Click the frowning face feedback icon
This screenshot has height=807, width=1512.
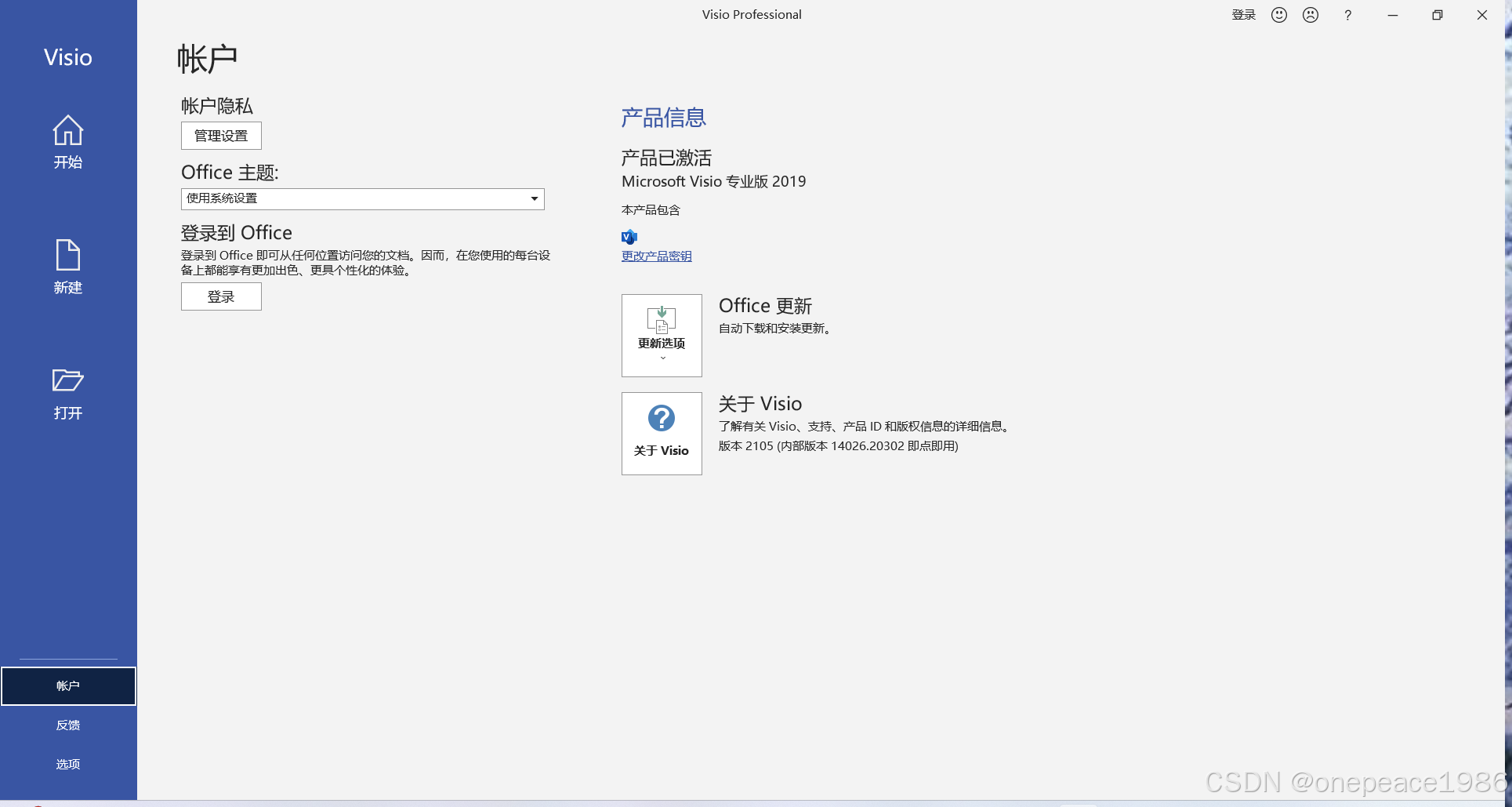tap(1311, 15)
